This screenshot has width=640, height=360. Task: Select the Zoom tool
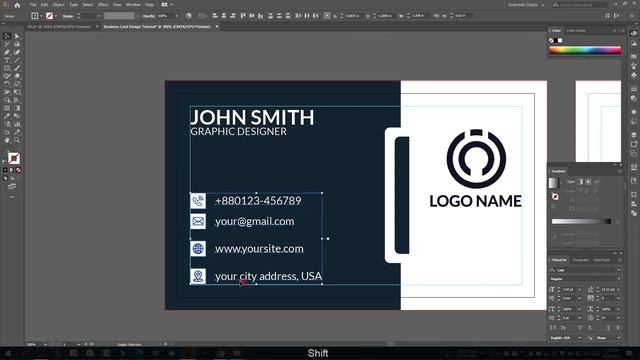(x=17, y=140)
